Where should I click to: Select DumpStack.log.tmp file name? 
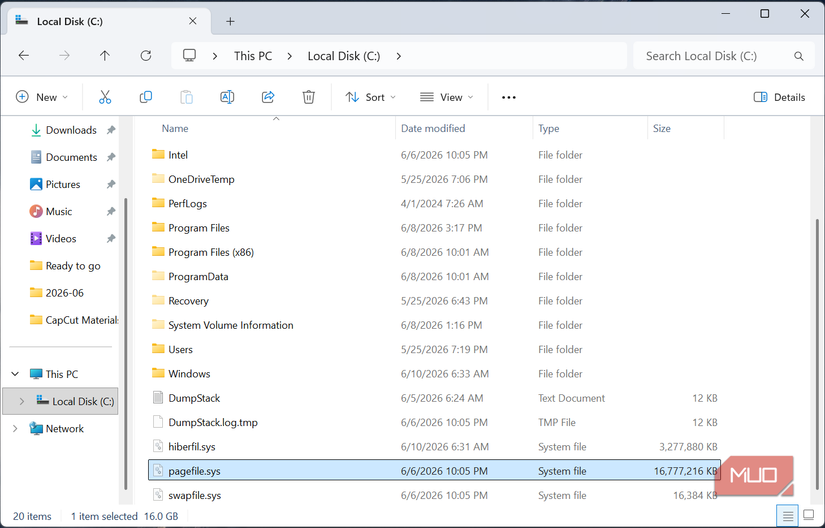tap(213, 422)
